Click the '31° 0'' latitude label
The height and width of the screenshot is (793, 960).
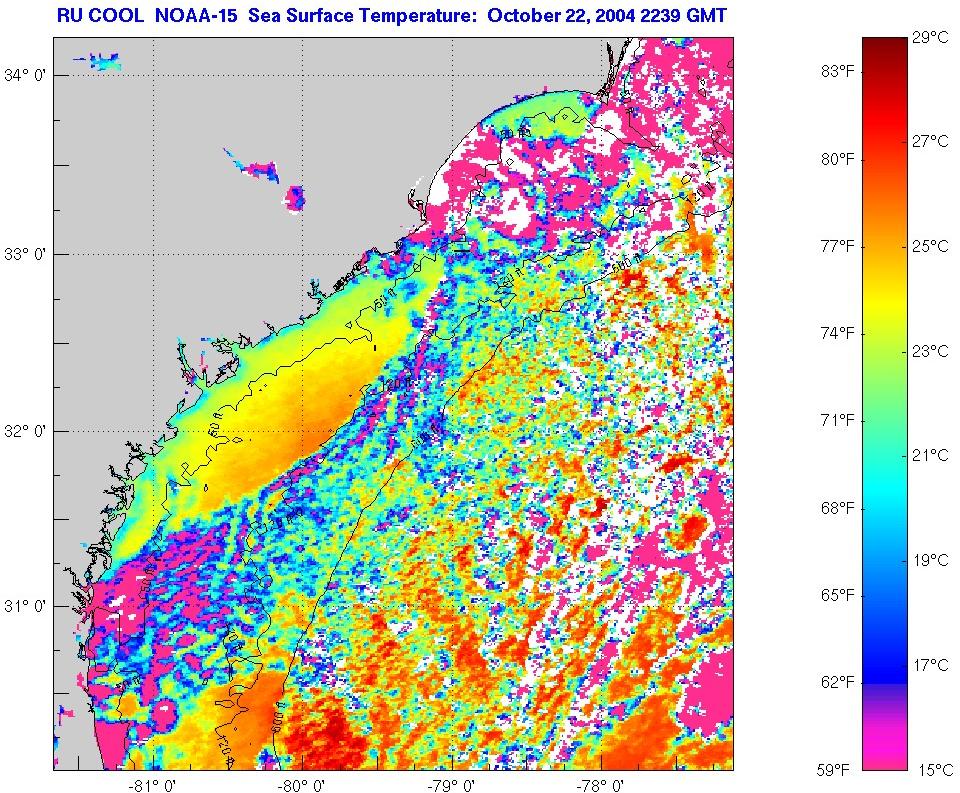pyautogui.click(x=26, y=606)
